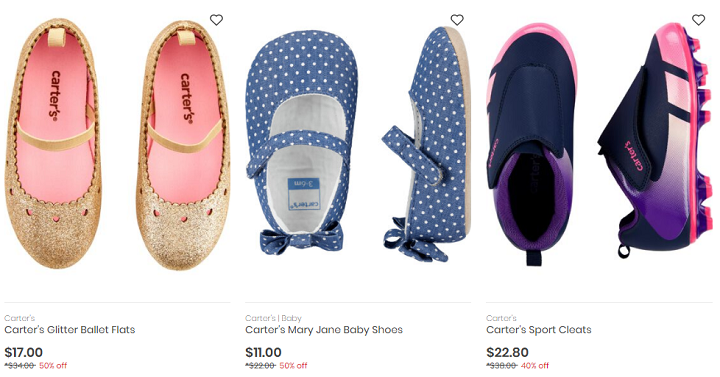Select the Carter's brand label above Sport Cleats
The image size is (720, 377).
501,318
